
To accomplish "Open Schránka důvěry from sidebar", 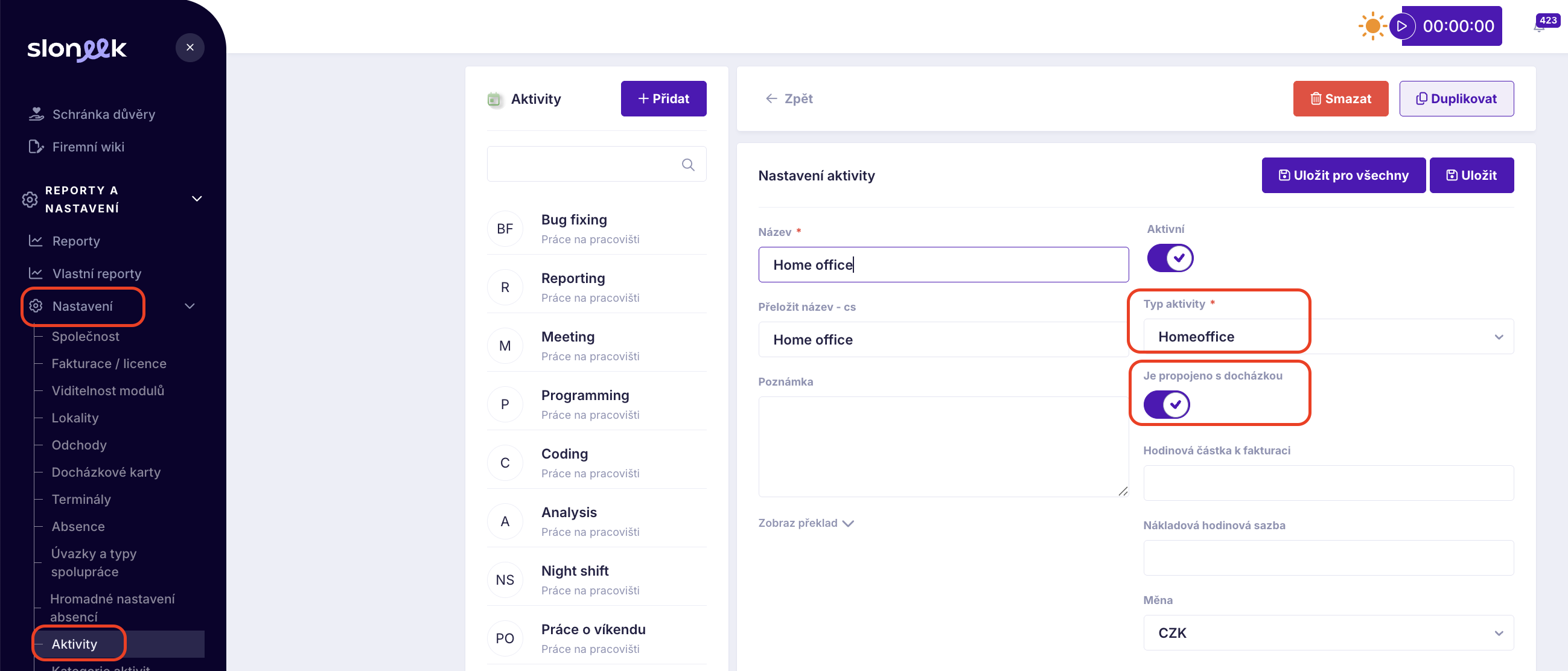I will coord(103,115).
